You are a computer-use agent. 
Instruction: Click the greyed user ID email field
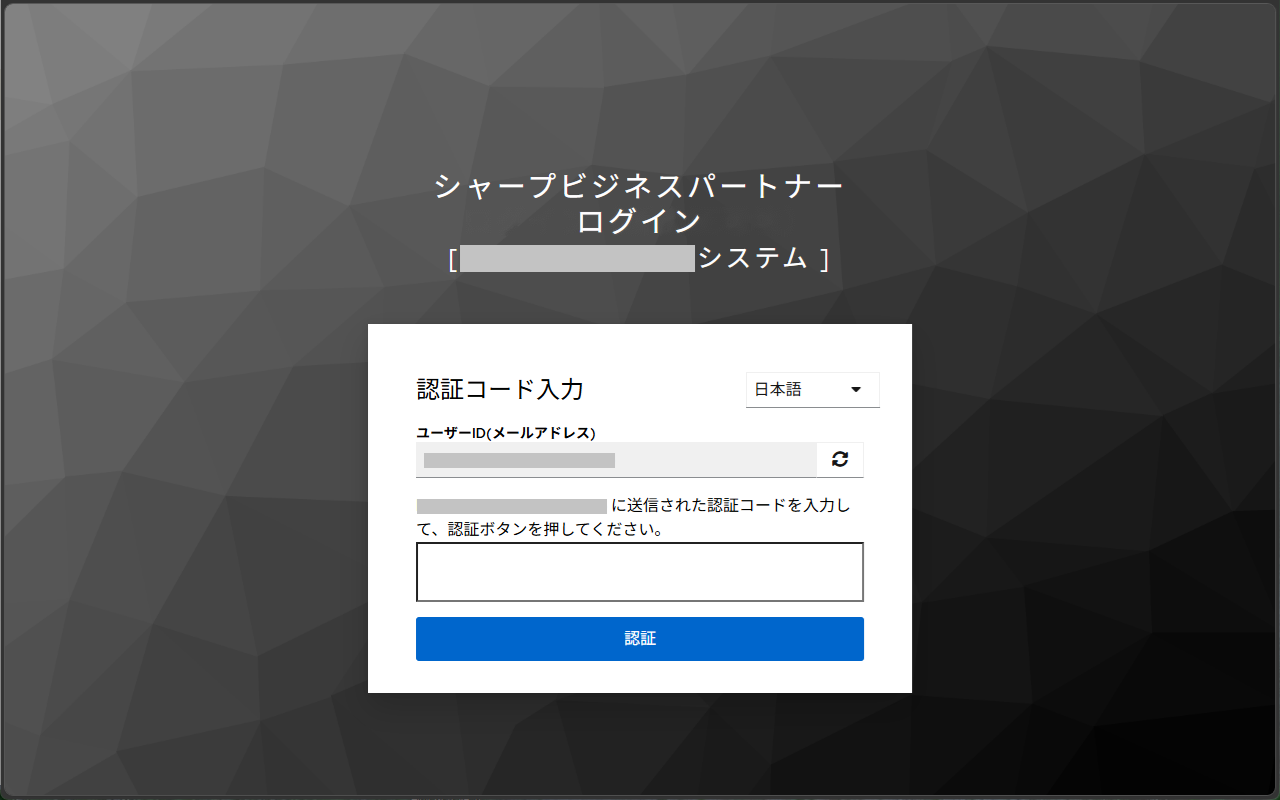click(x=617, y=460)
